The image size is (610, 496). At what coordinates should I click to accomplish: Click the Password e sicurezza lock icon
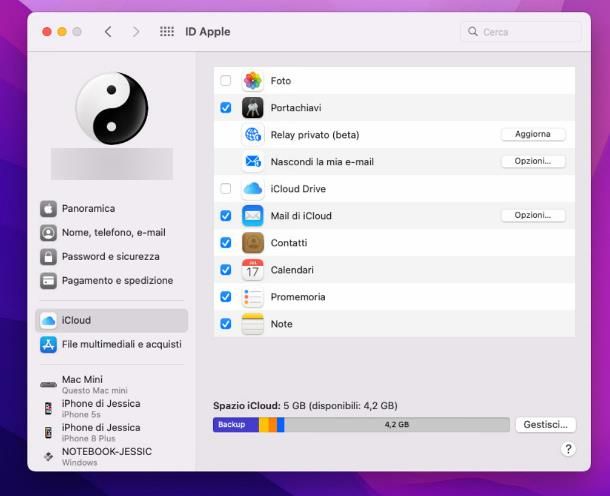tap(48, 257)
